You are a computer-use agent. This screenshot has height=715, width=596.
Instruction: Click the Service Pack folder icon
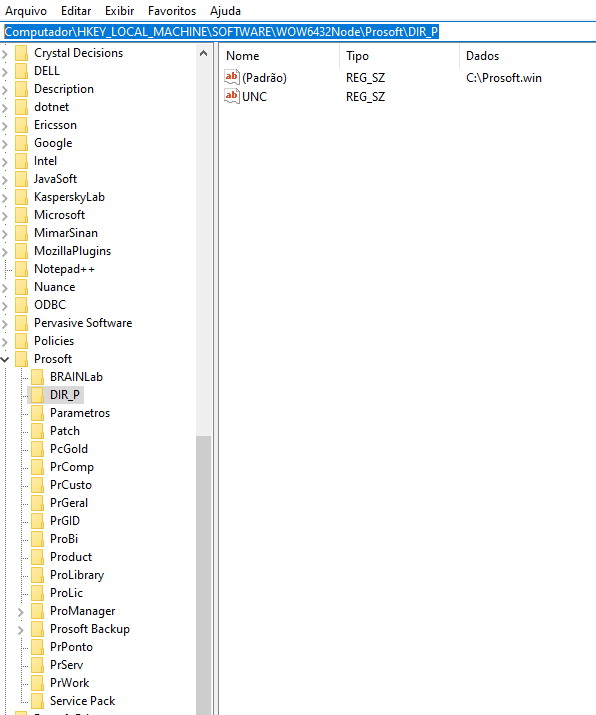pyautogui.click(x=37, y=701)
